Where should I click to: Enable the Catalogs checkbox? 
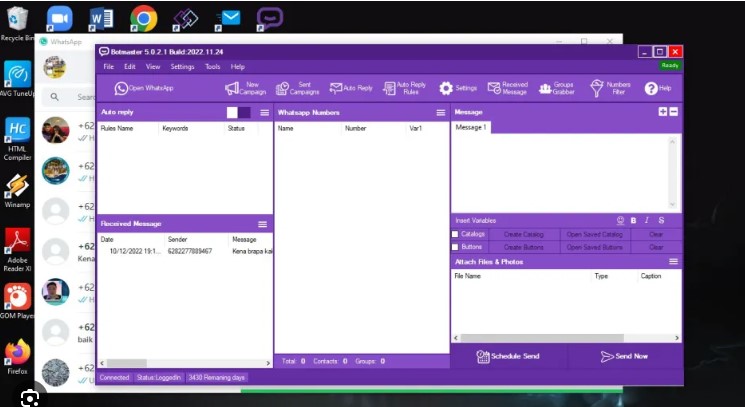(x=455, y=234)
